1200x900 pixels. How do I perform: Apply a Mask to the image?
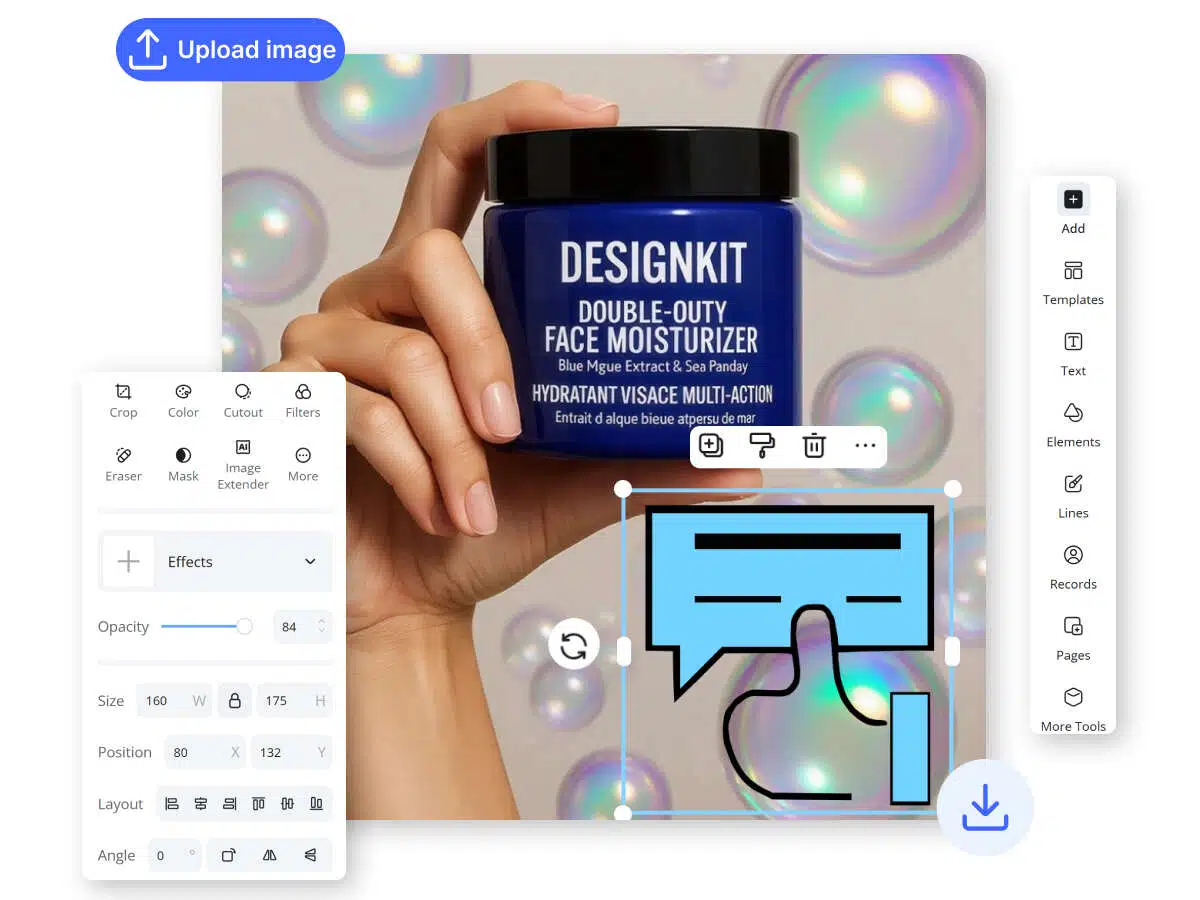pyautogui.click(x=183, y=464)
